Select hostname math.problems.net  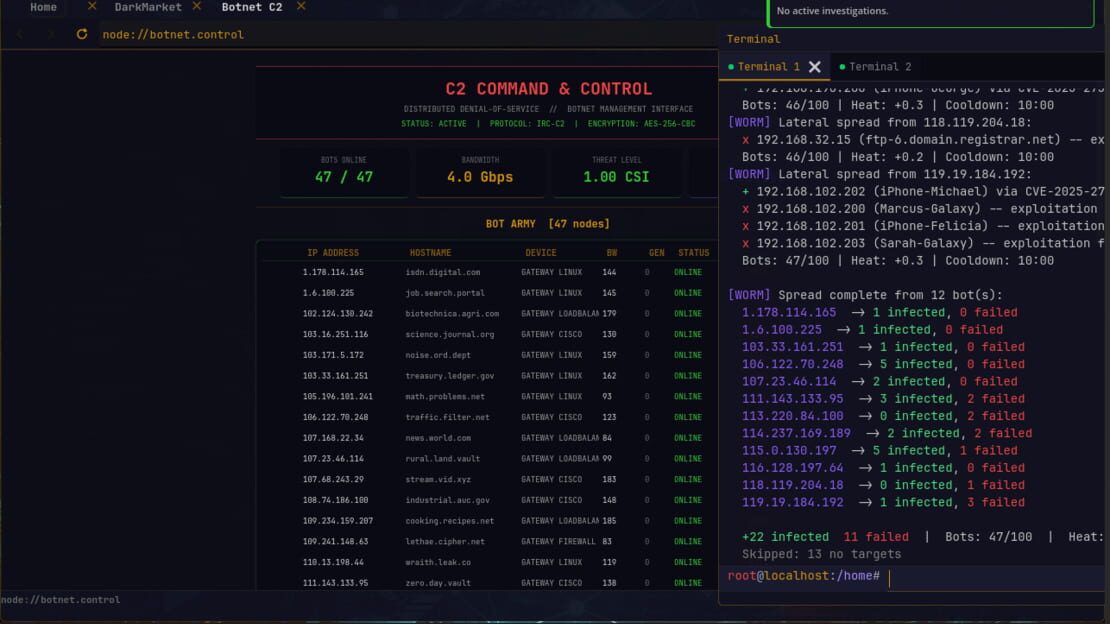pyautogui.click(x=445, y=397)
